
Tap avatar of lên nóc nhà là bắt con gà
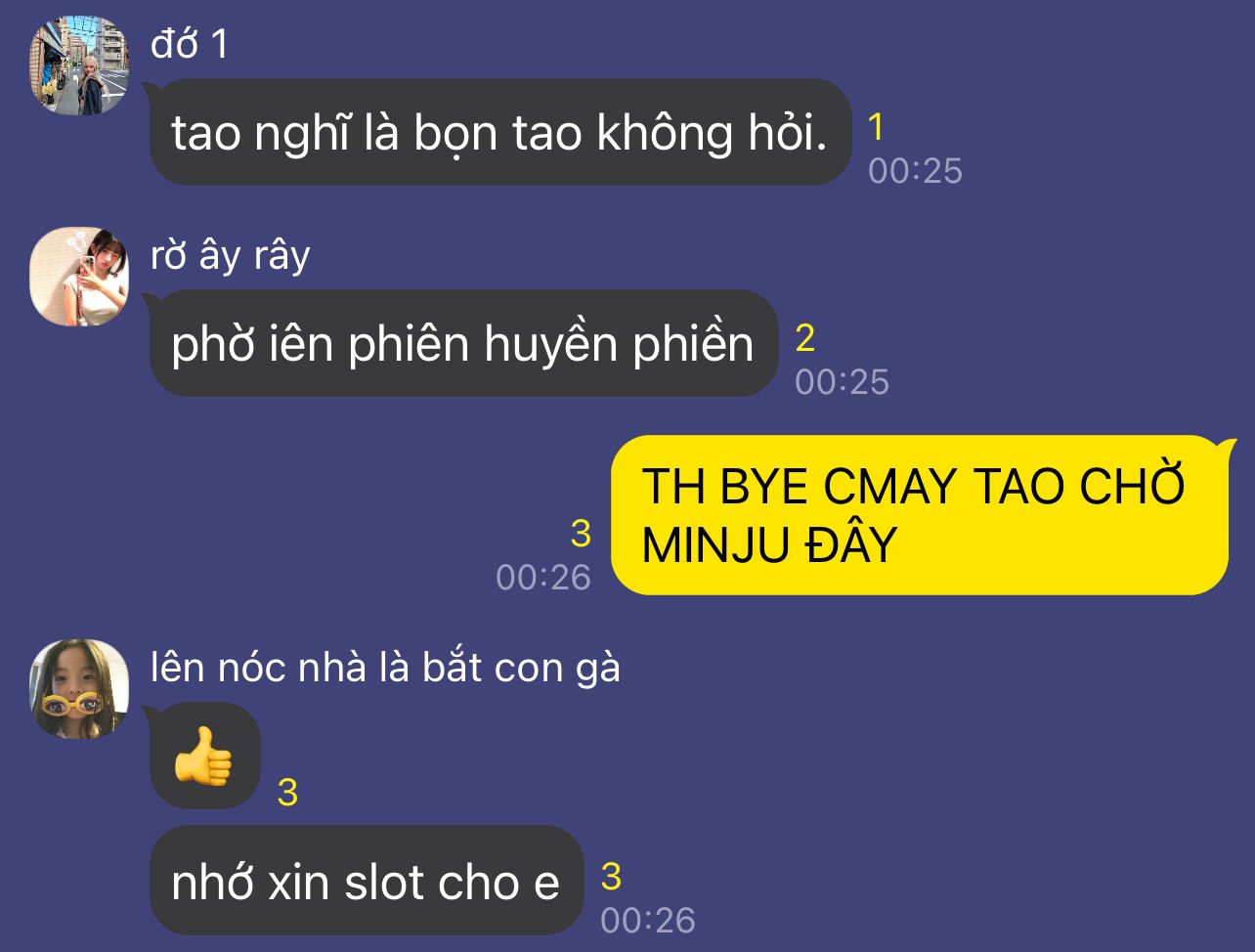79,689
